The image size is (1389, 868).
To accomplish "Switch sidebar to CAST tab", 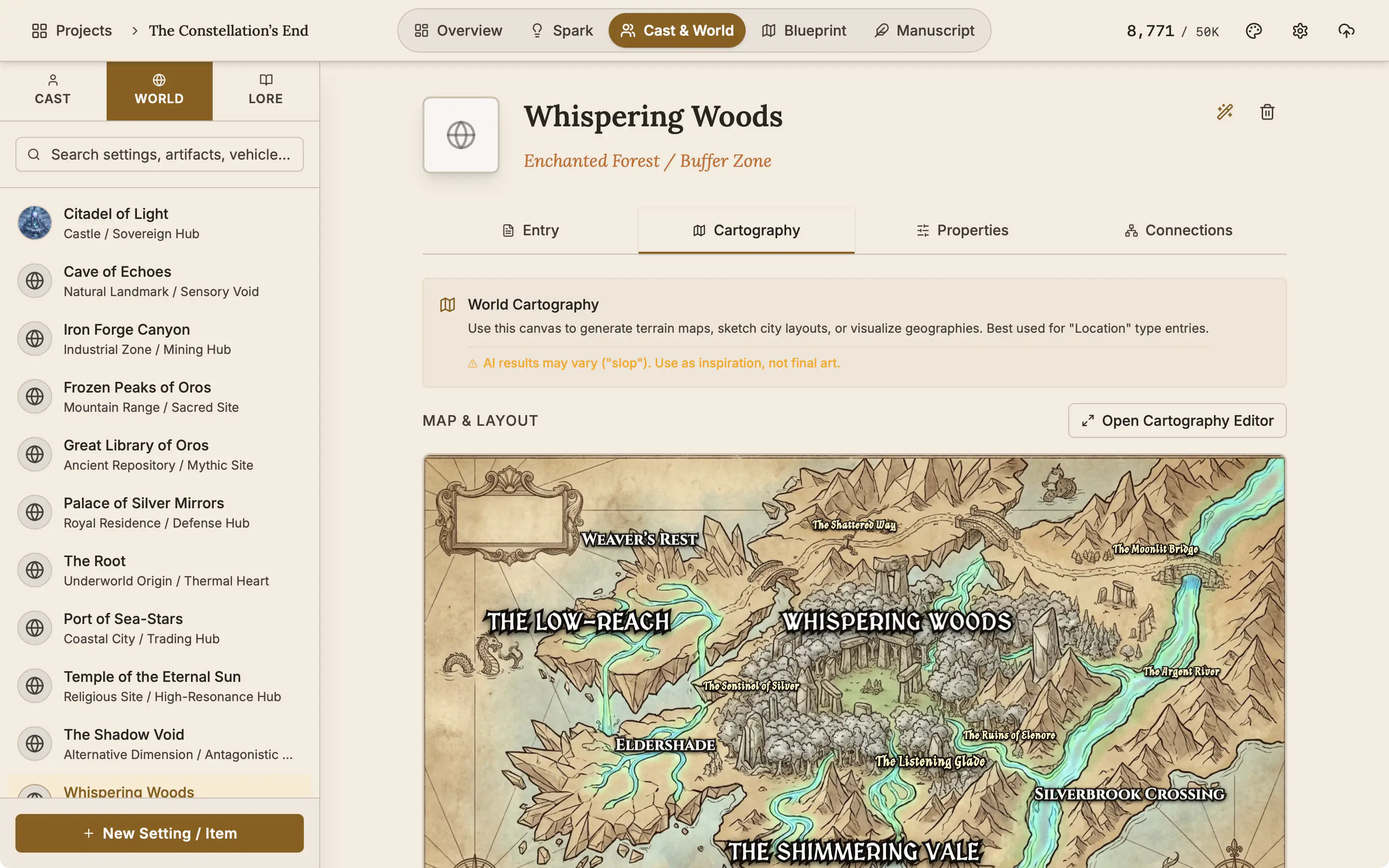I will (x=53, y=91).
